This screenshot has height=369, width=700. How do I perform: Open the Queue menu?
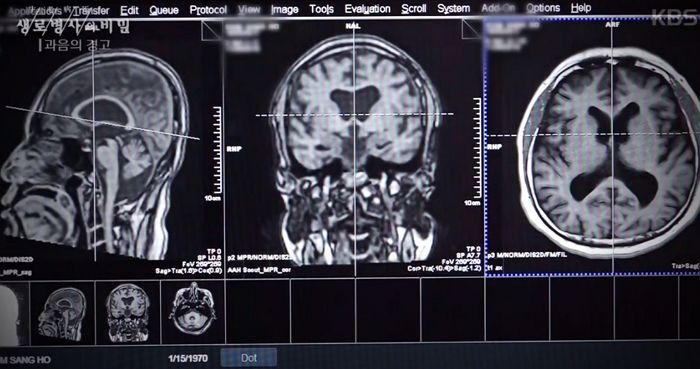pyautogui.click(x=164, y=10)
